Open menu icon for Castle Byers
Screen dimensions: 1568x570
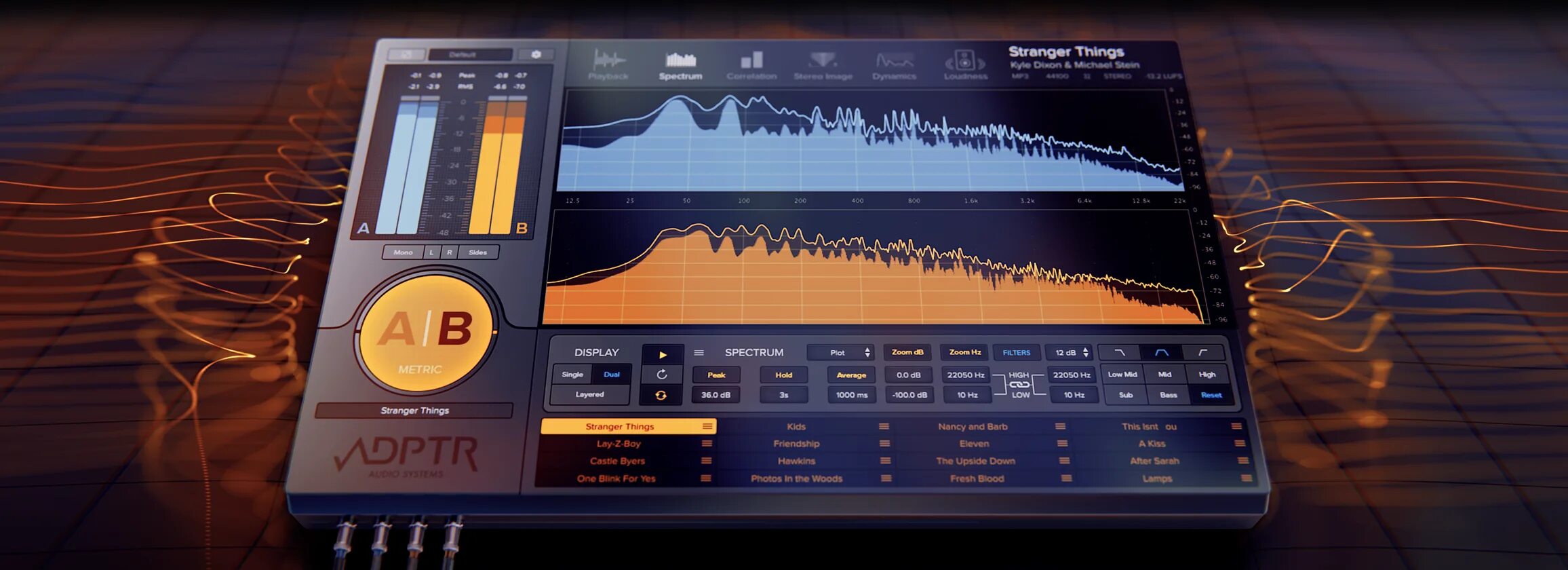pos(706,461)
